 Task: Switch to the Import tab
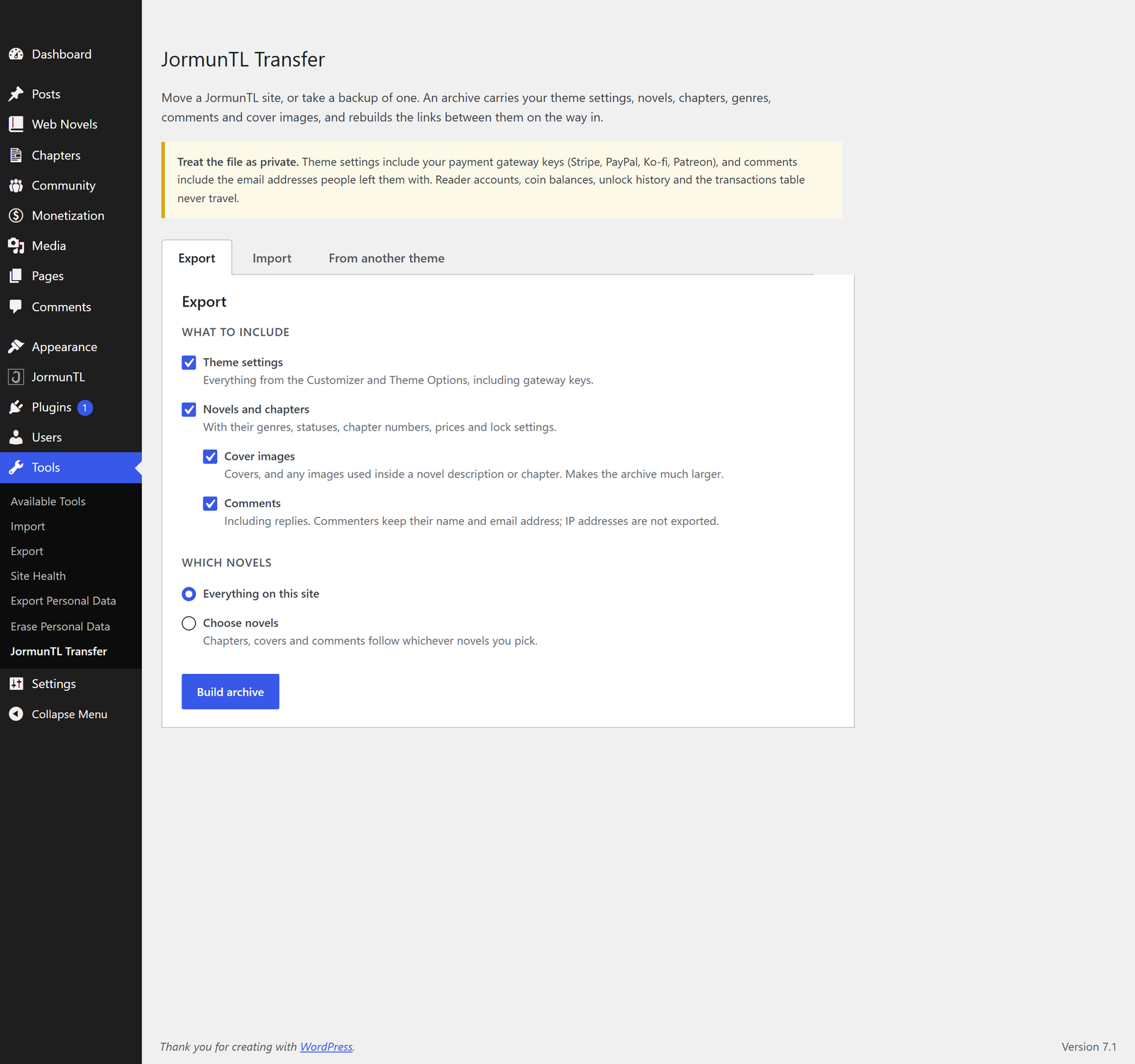272,258
